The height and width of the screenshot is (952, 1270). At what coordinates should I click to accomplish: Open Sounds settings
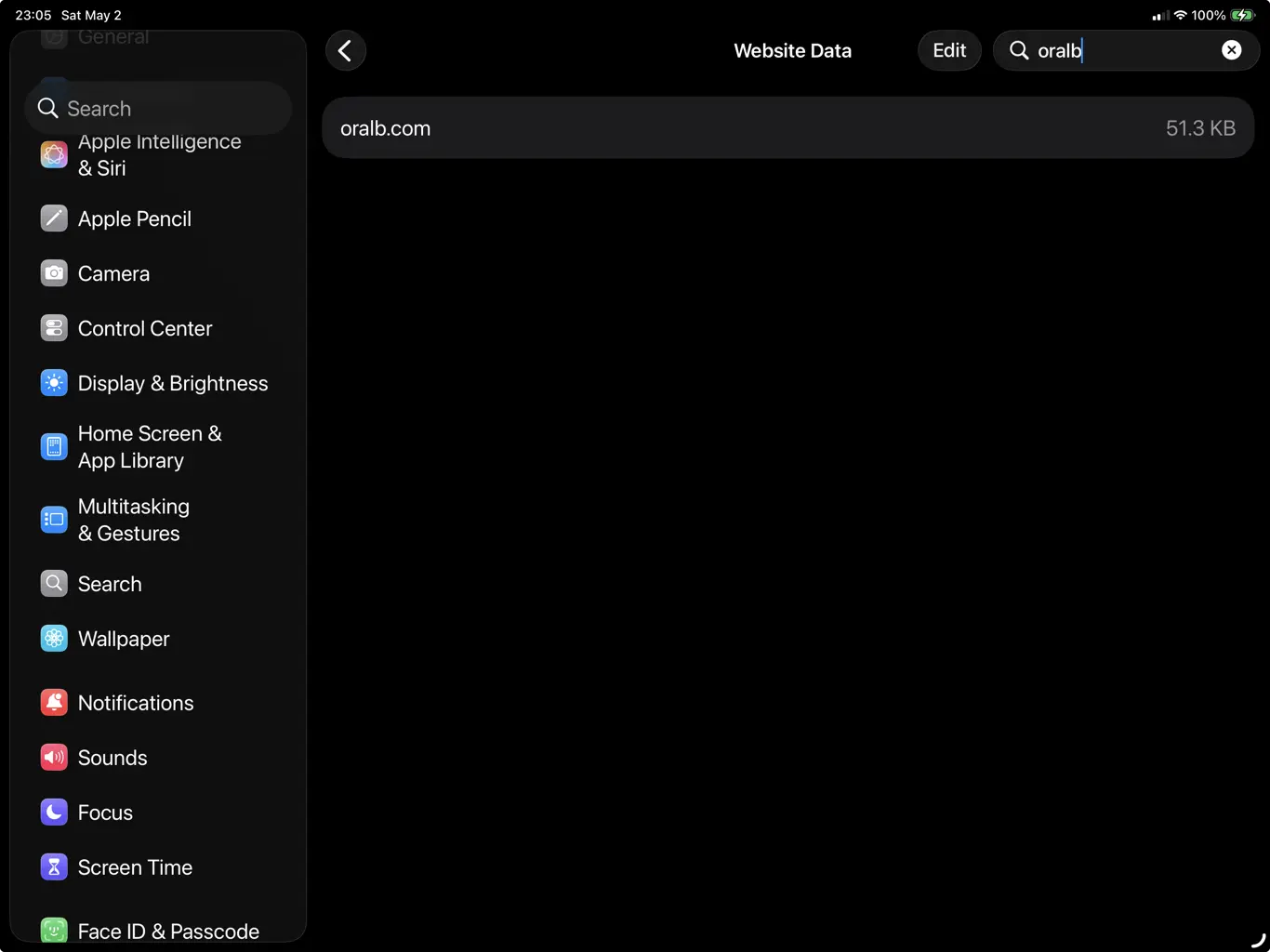click(x=159, y=758)
